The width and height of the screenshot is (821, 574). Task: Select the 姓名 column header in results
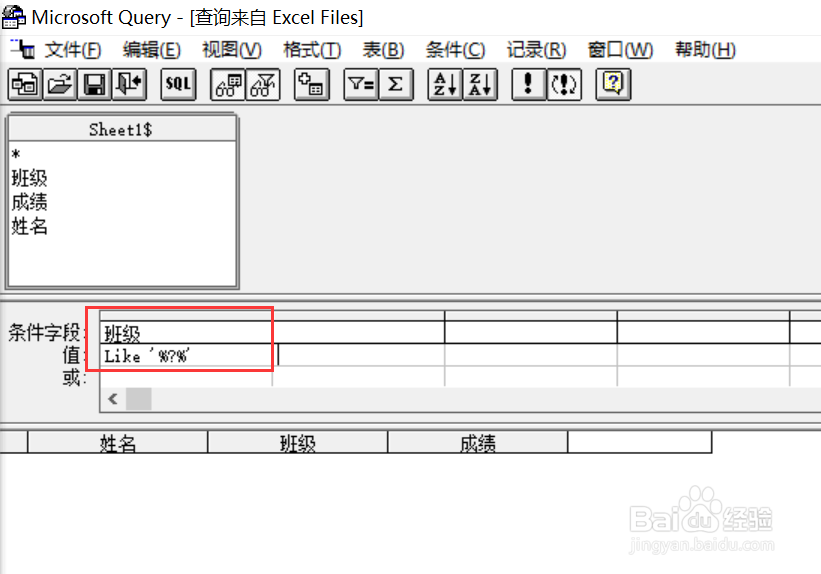[118, 443]
